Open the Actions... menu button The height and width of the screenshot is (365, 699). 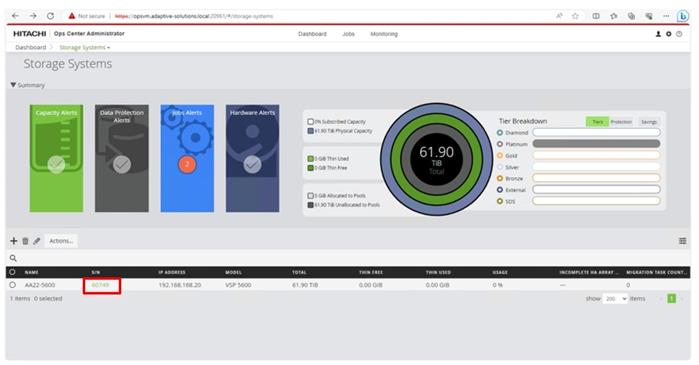[61, 241]
